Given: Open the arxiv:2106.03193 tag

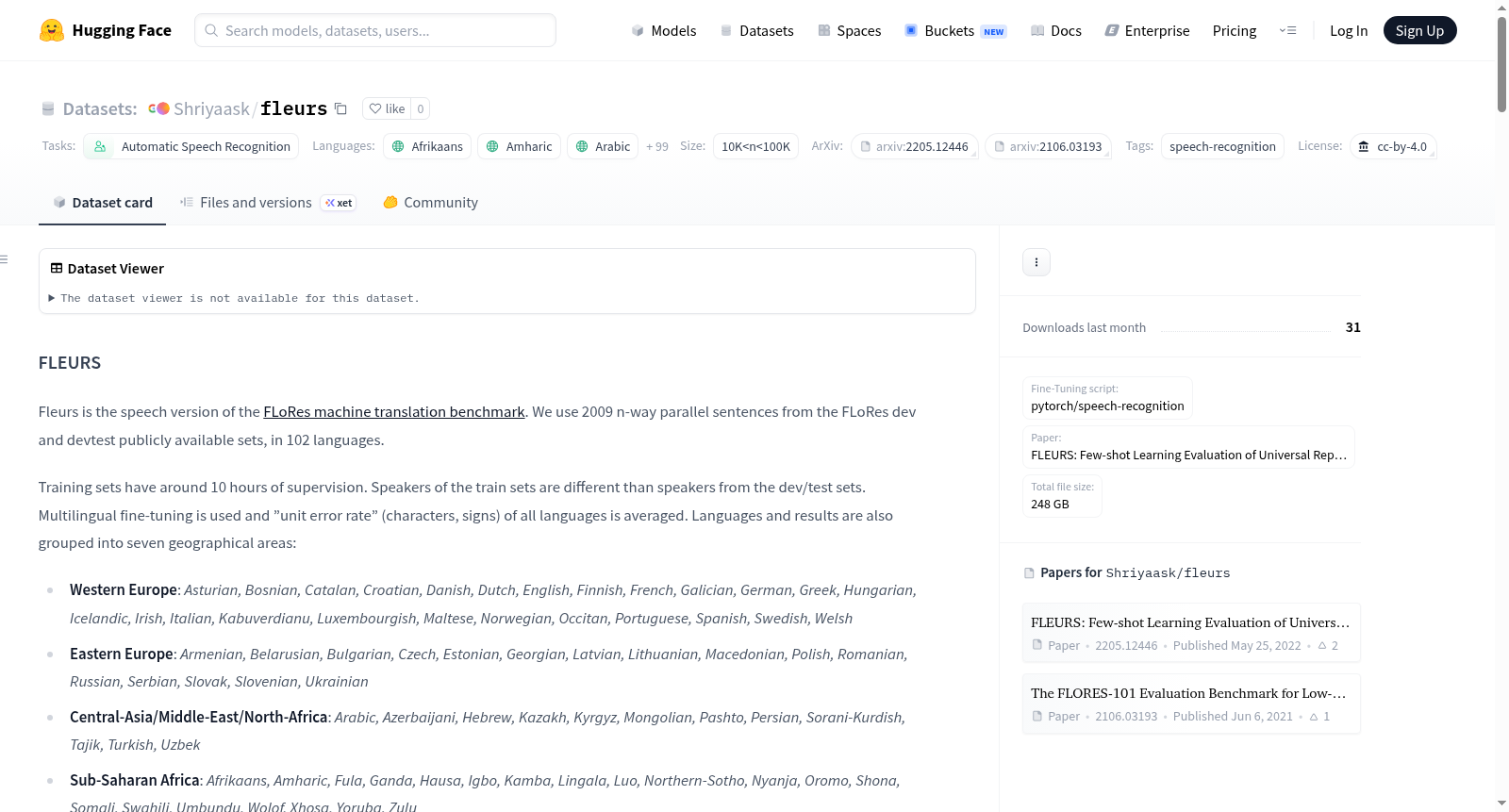Looking at the screenshot, I should 1048,146.
